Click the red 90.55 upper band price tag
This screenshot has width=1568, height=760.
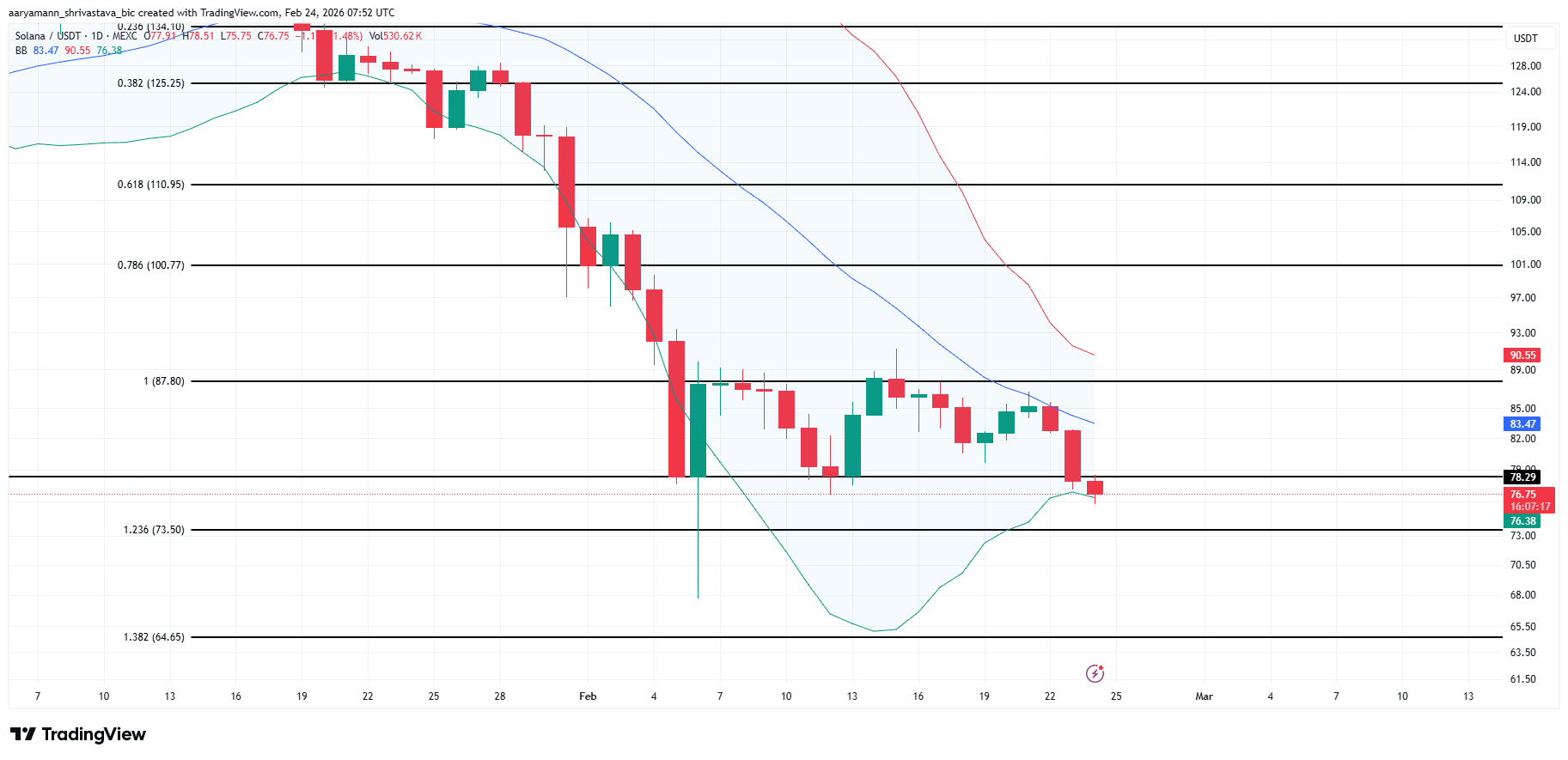tap(1522, 356)
